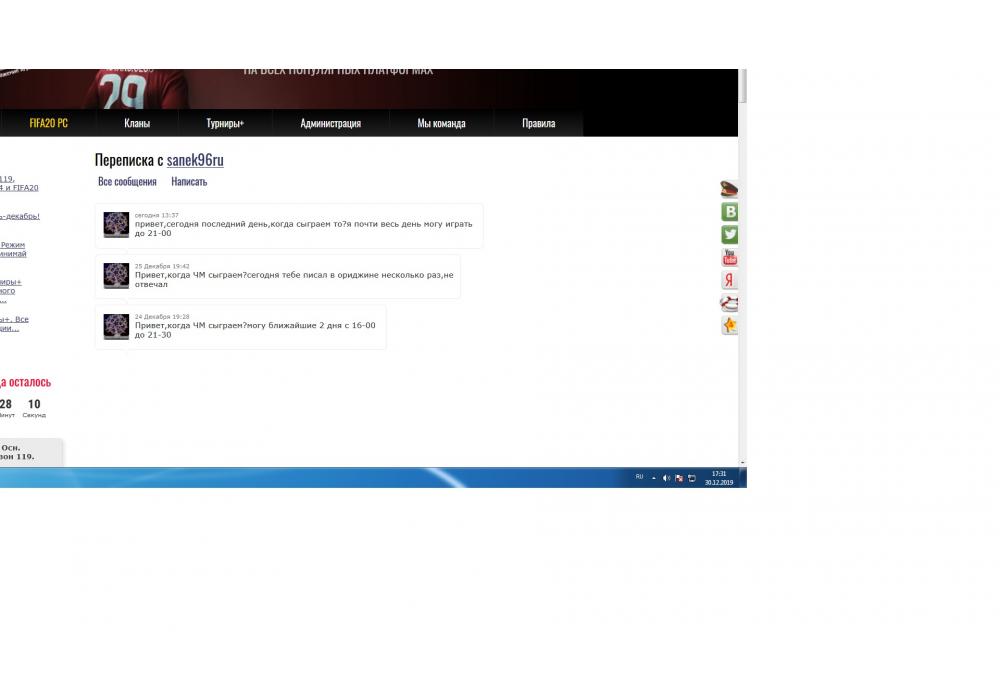Open the FIFA20 PC menu
The image size is (1000, 700).
coord(48,123)
